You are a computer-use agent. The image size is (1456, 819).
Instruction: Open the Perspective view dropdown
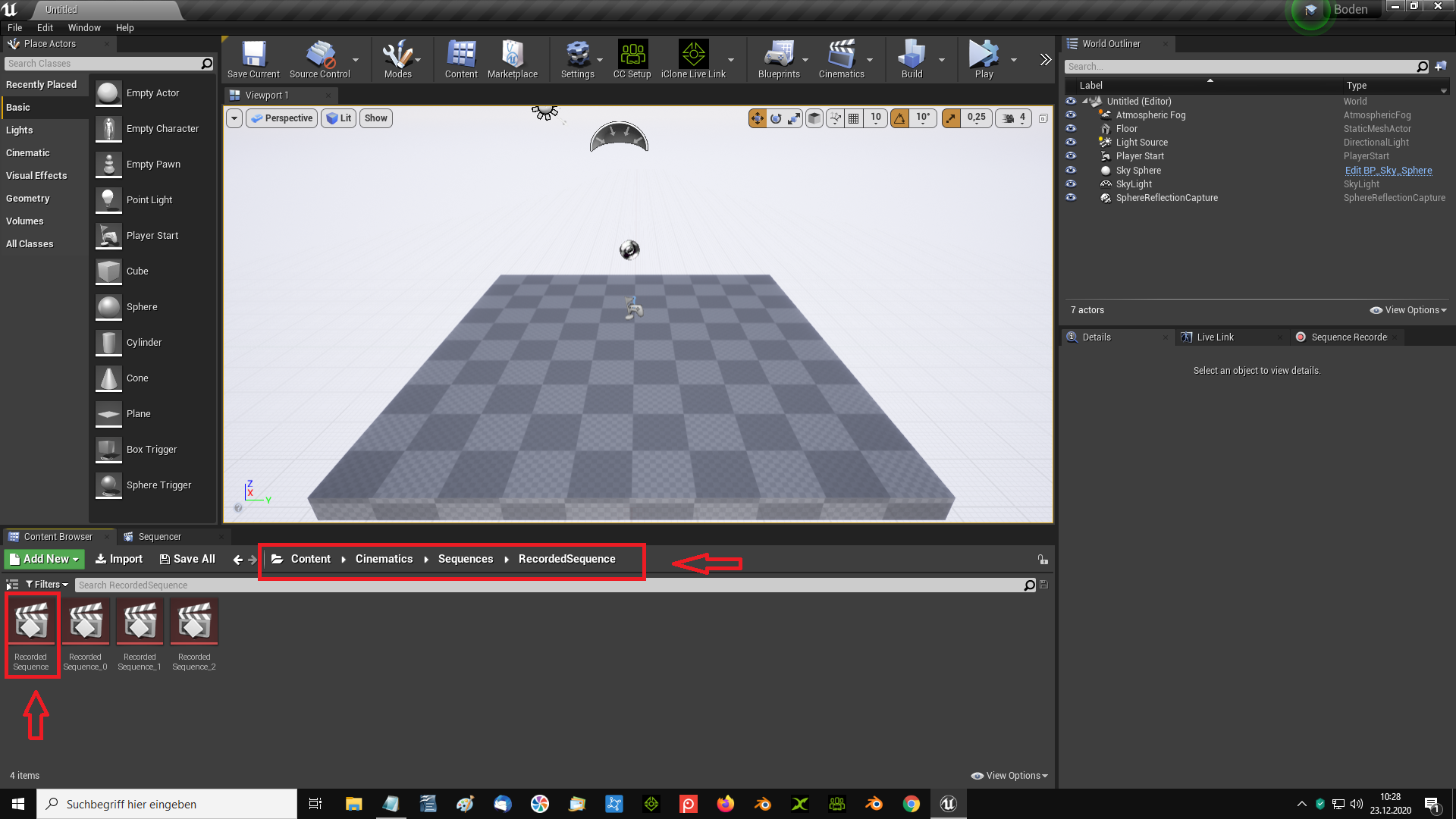(x=282, y=118)
